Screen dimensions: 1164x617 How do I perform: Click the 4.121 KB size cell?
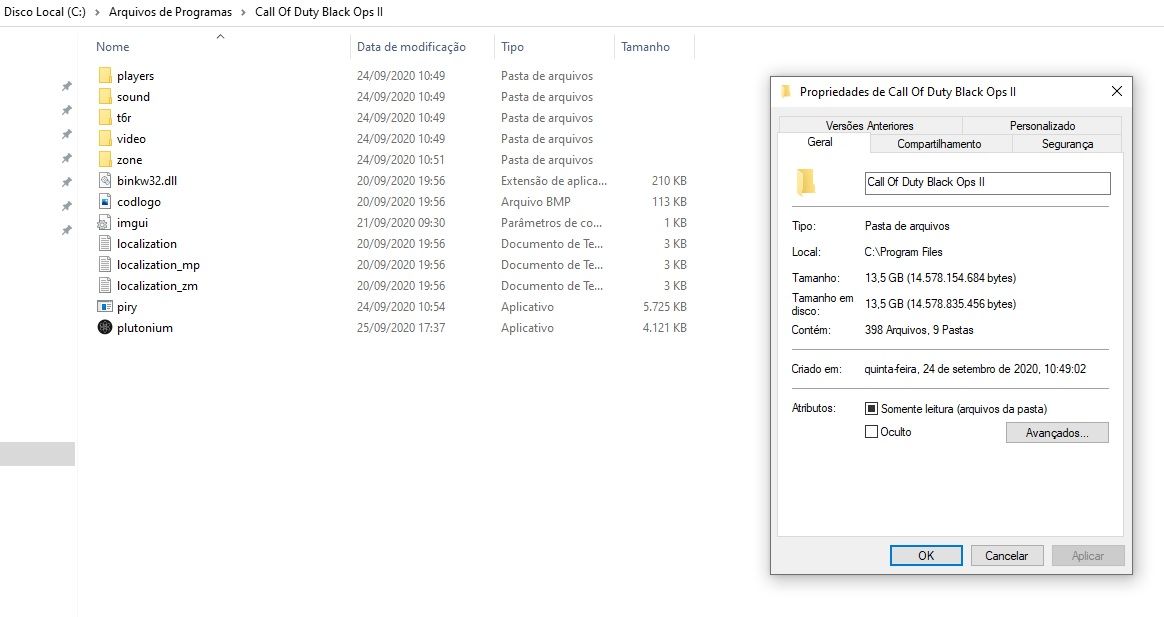point(664,327)
